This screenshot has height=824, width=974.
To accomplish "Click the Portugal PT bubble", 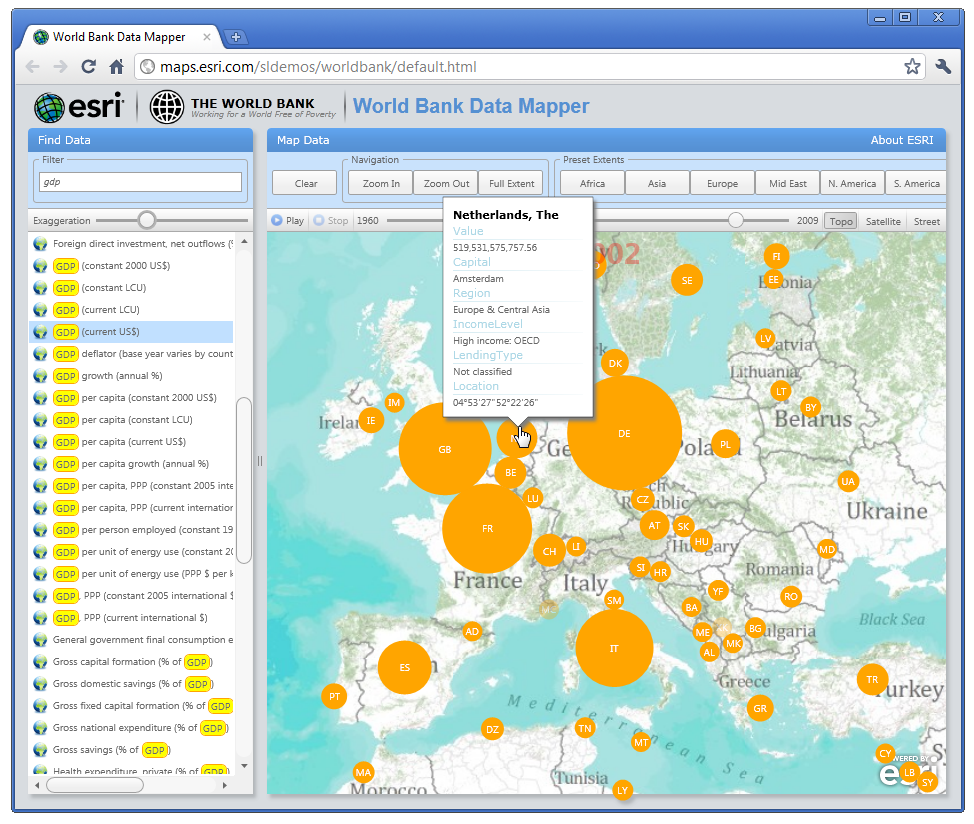I will [334, 696].
